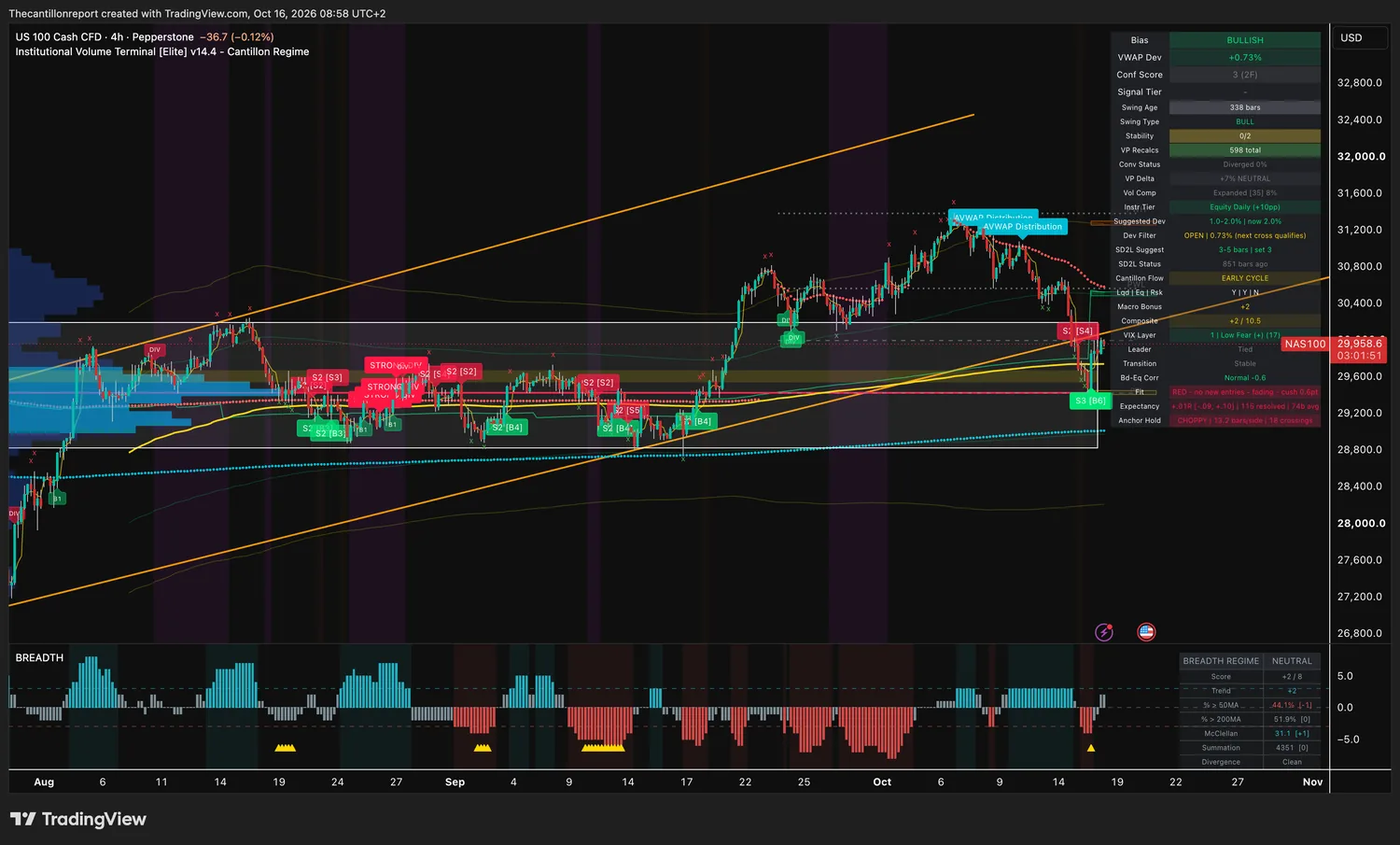The image size is (1400, 845).
Task: Click the VWAP Dev value +0.73%
Action: [1245, 58]
